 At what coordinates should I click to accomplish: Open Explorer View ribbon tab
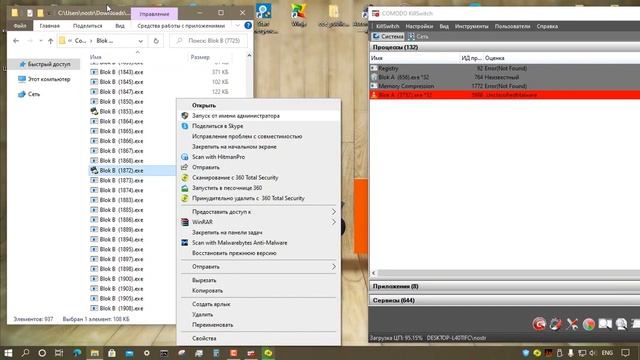tap(120, 26)
